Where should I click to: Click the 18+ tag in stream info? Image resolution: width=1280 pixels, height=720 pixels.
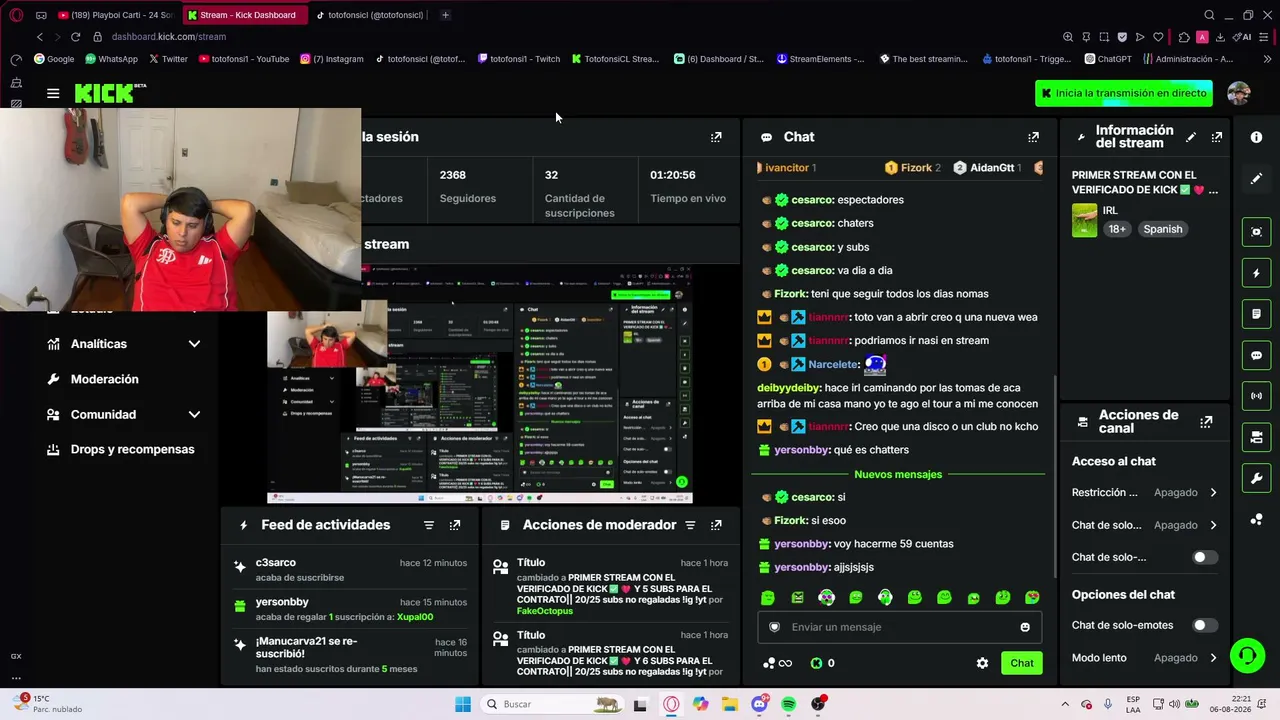1117,229
